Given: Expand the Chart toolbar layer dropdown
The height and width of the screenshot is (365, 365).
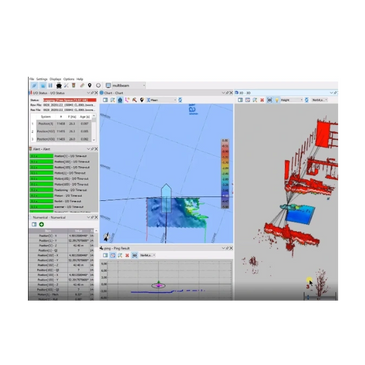Looking at the screenshot, I should coord(161,100).
